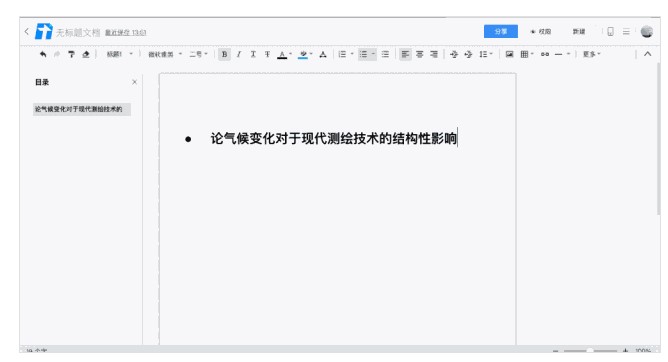Image resolution: width=668 pixels, height=362 pixels.
Task: Expand bulleted list style arrow
Action: (x=373, y=54)
